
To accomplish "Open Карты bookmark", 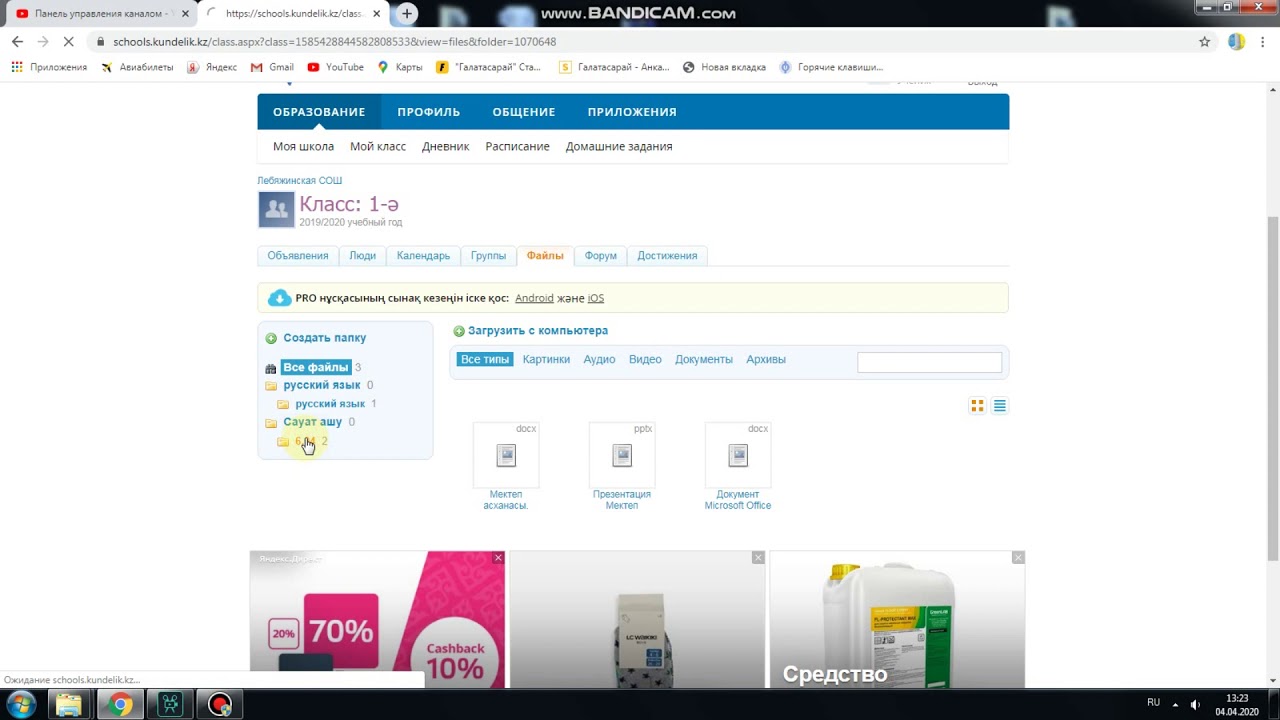I will (x=400, y=67).
